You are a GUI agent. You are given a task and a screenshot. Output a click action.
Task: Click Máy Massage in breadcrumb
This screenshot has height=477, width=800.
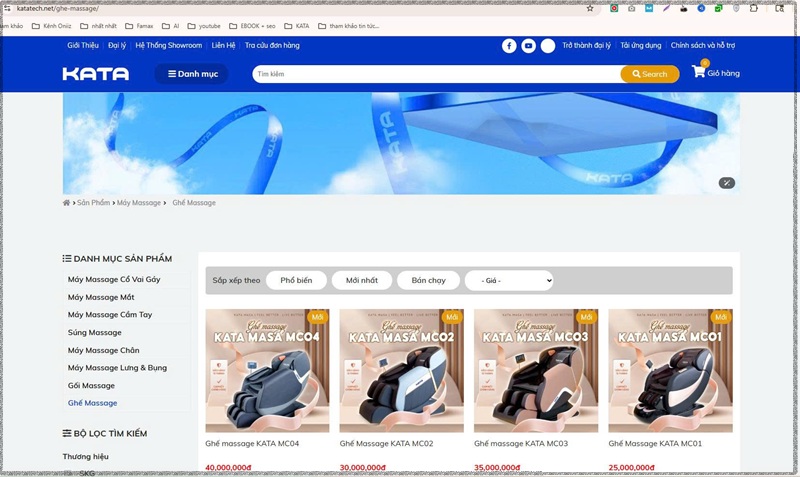[x=139, y=203]
